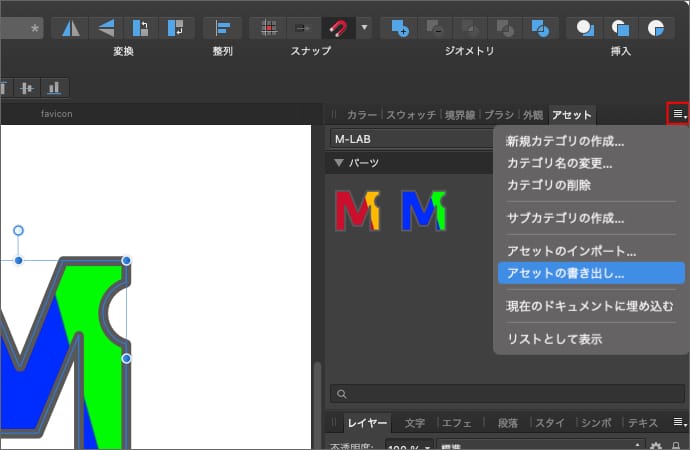Click the last geometry icon, Divide
Screen dimensions: 690x450
pyautogui.click(x=541, y=27)
